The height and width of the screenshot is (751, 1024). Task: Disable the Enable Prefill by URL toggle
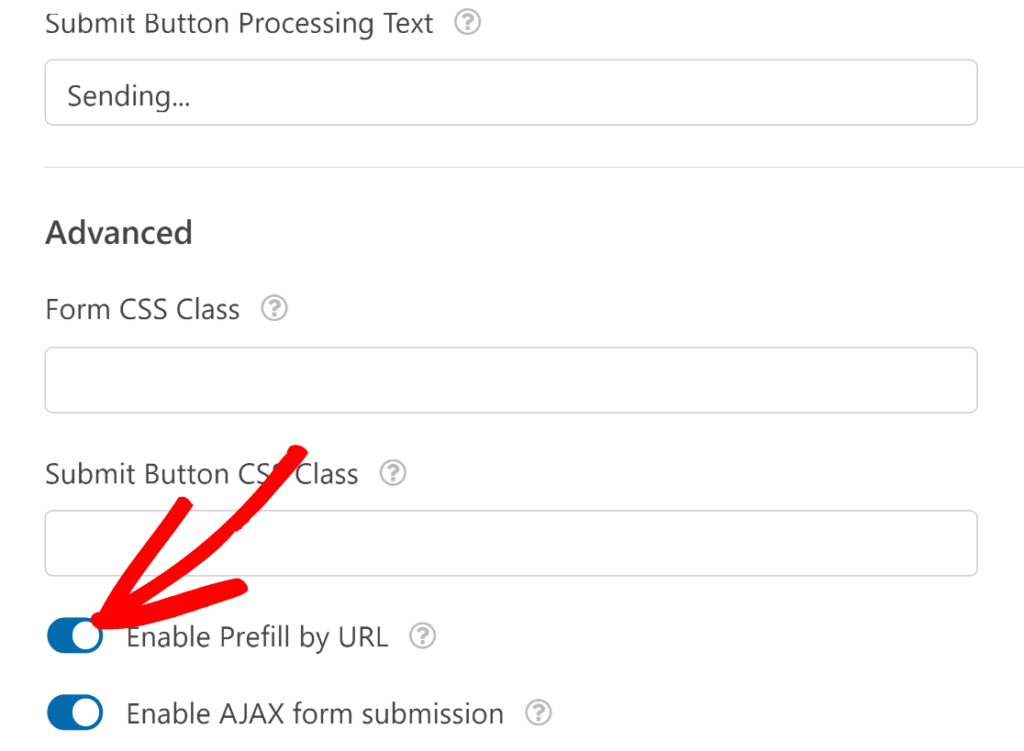(75, 635)
